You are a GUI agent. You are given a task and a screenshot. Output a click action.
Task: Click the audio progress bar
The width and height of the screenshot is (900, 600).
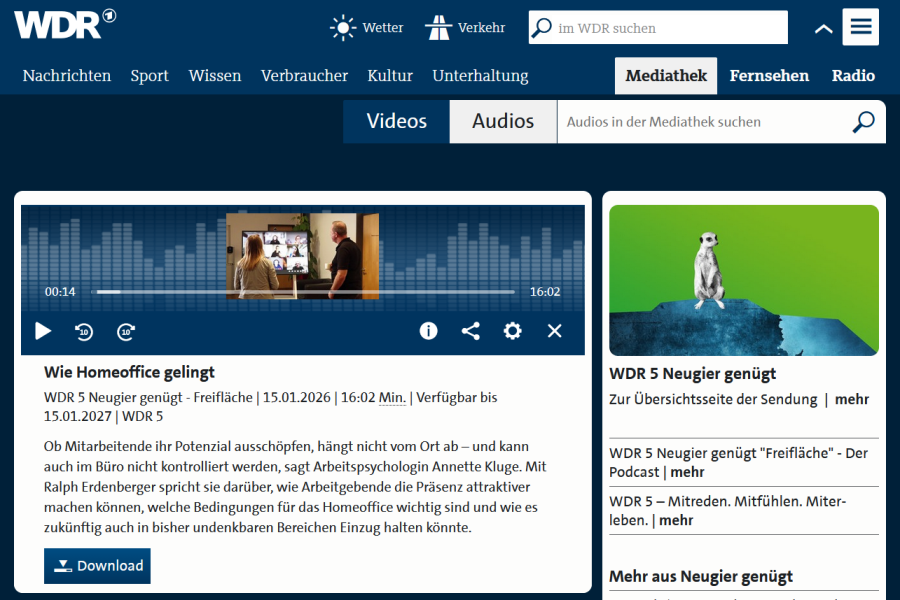click(x=305, y=292)
